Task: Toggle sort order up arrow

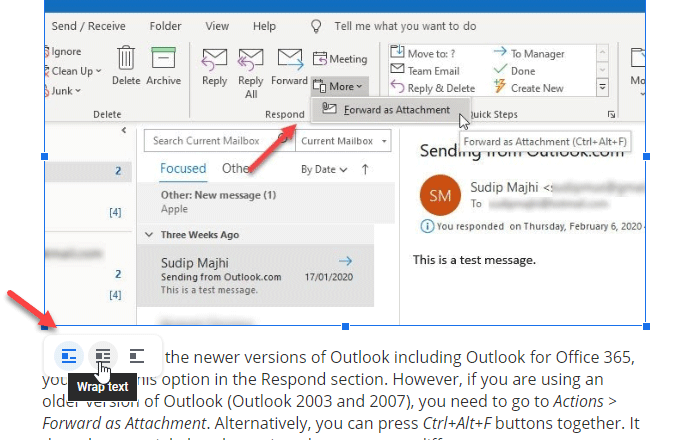Action: 365,170
